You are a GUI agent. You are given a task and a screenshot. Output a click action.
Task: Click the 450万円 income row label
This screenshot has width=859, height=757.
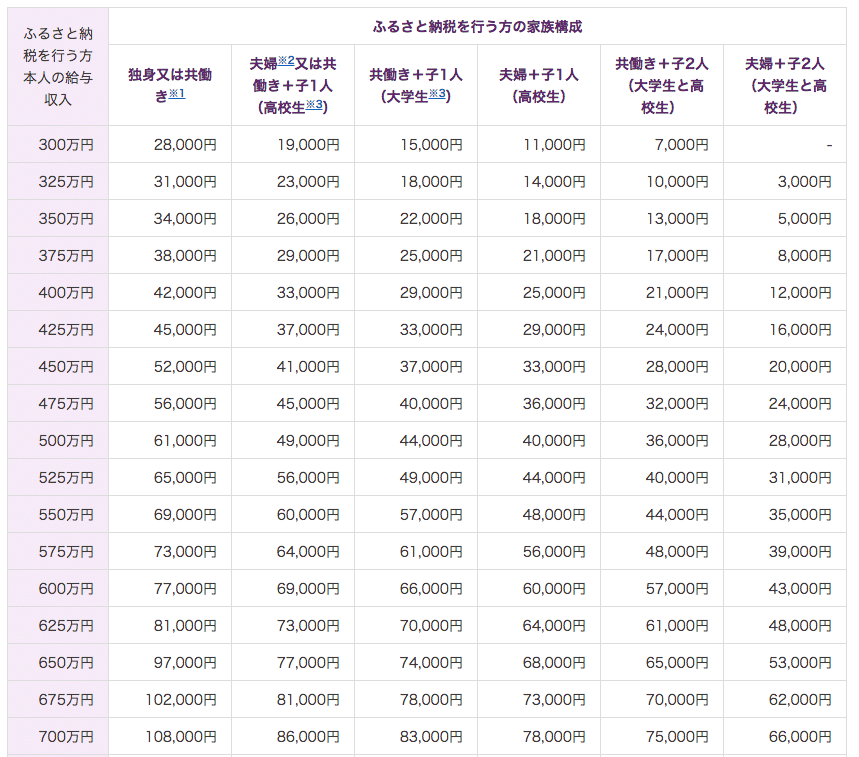(x=66, y=366)
